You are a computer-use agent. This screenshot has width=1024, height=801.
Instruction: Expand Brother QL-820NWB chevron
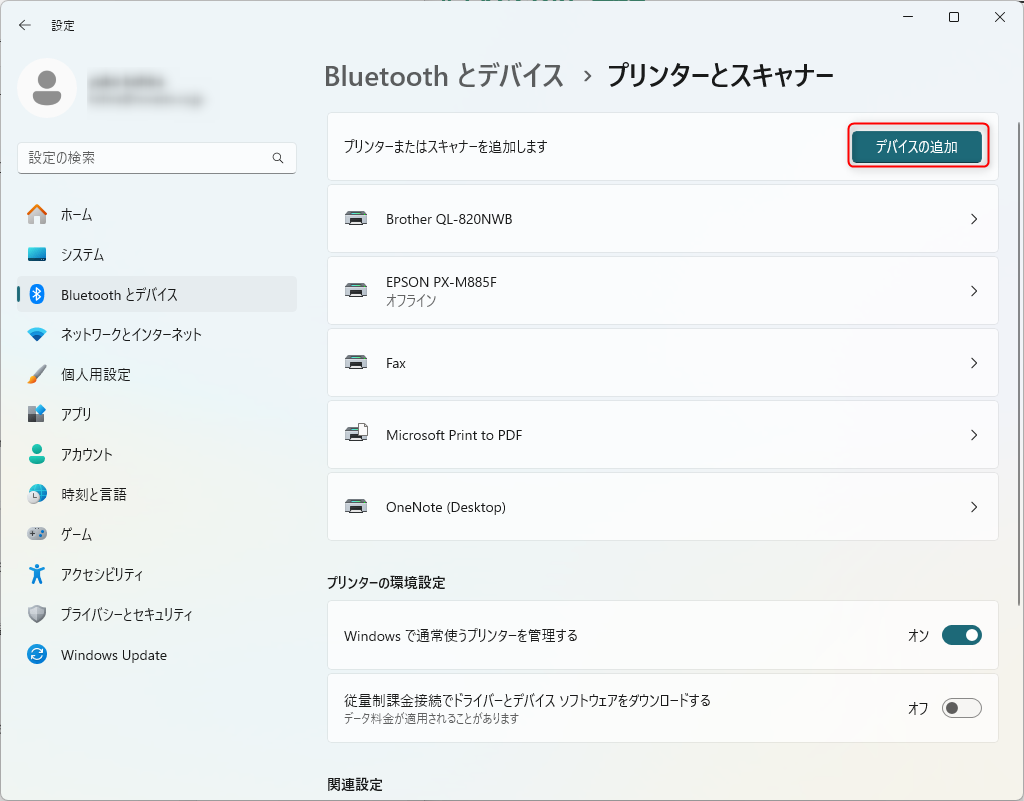click(x=974, y=219)
